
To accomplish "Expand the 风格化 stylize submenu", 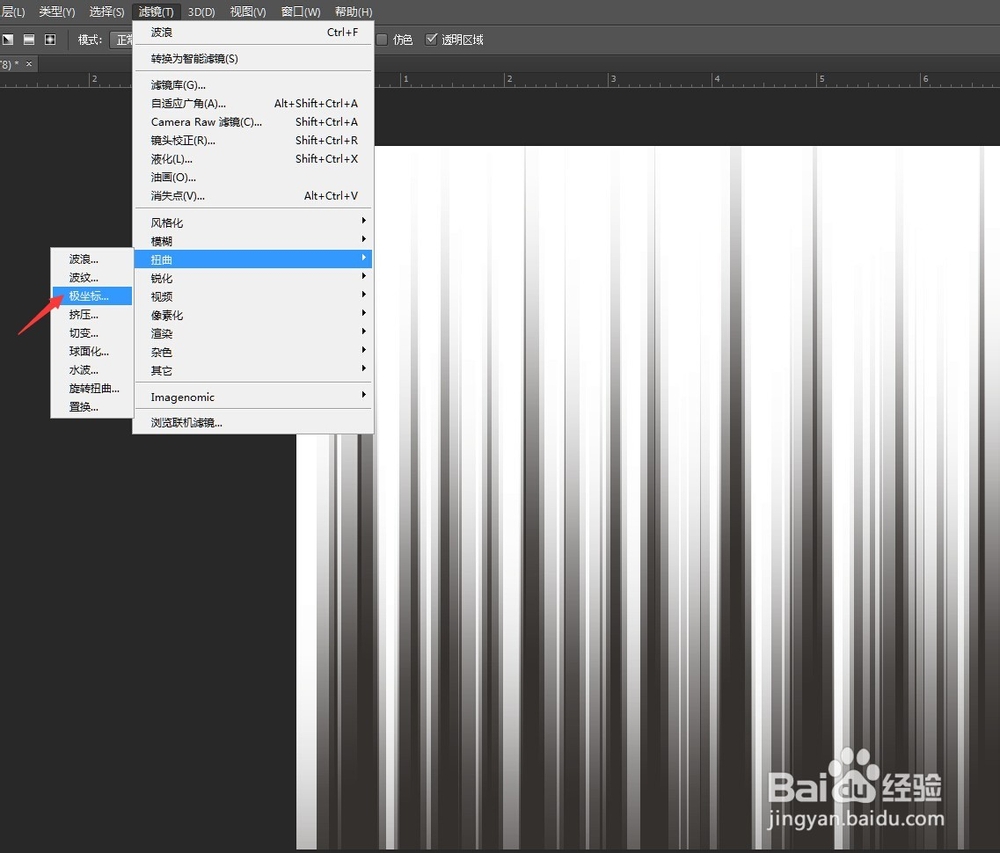I will (x=253, y=222).
